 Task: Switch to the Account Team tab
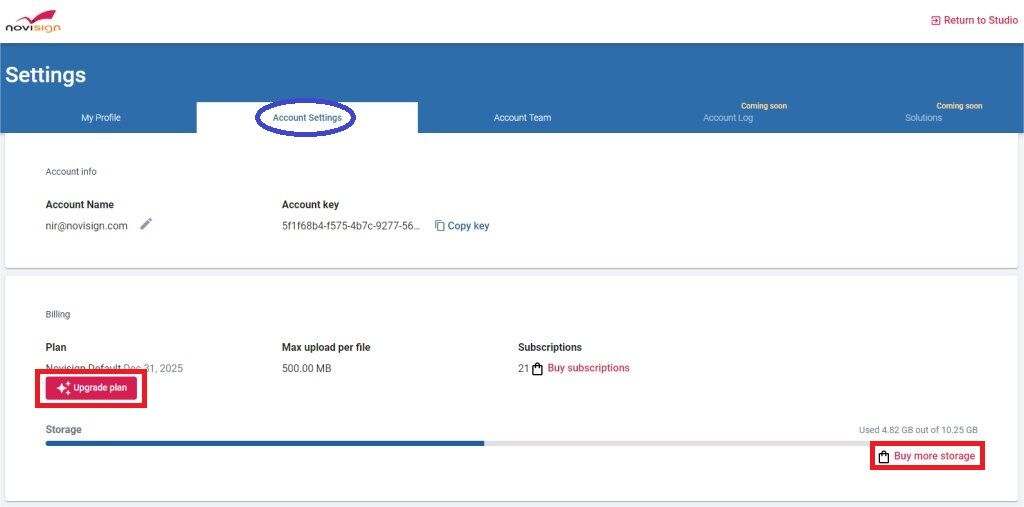point(522,118)
